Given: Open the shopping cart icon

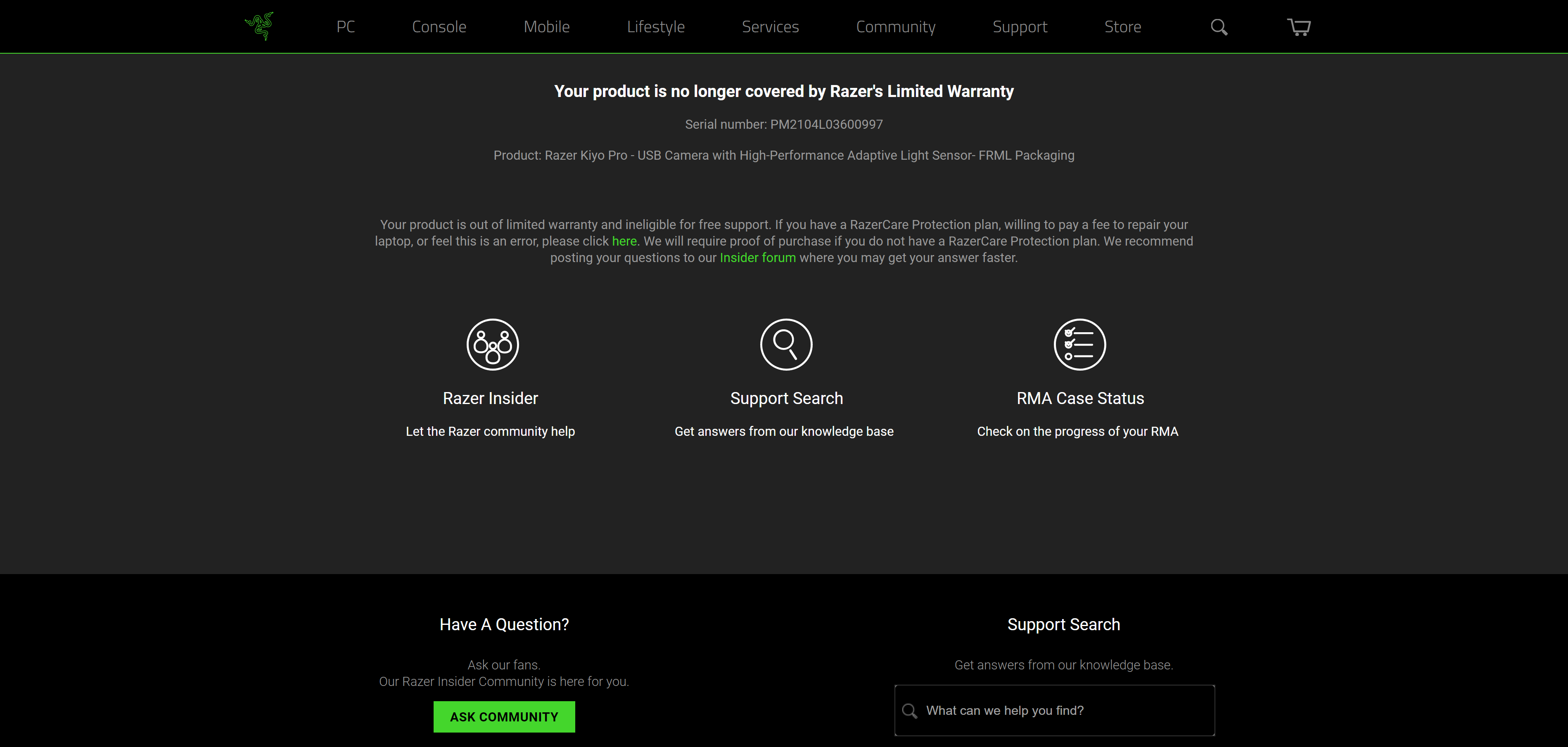Looking at the screenshot, I should tap(1299, 27).
